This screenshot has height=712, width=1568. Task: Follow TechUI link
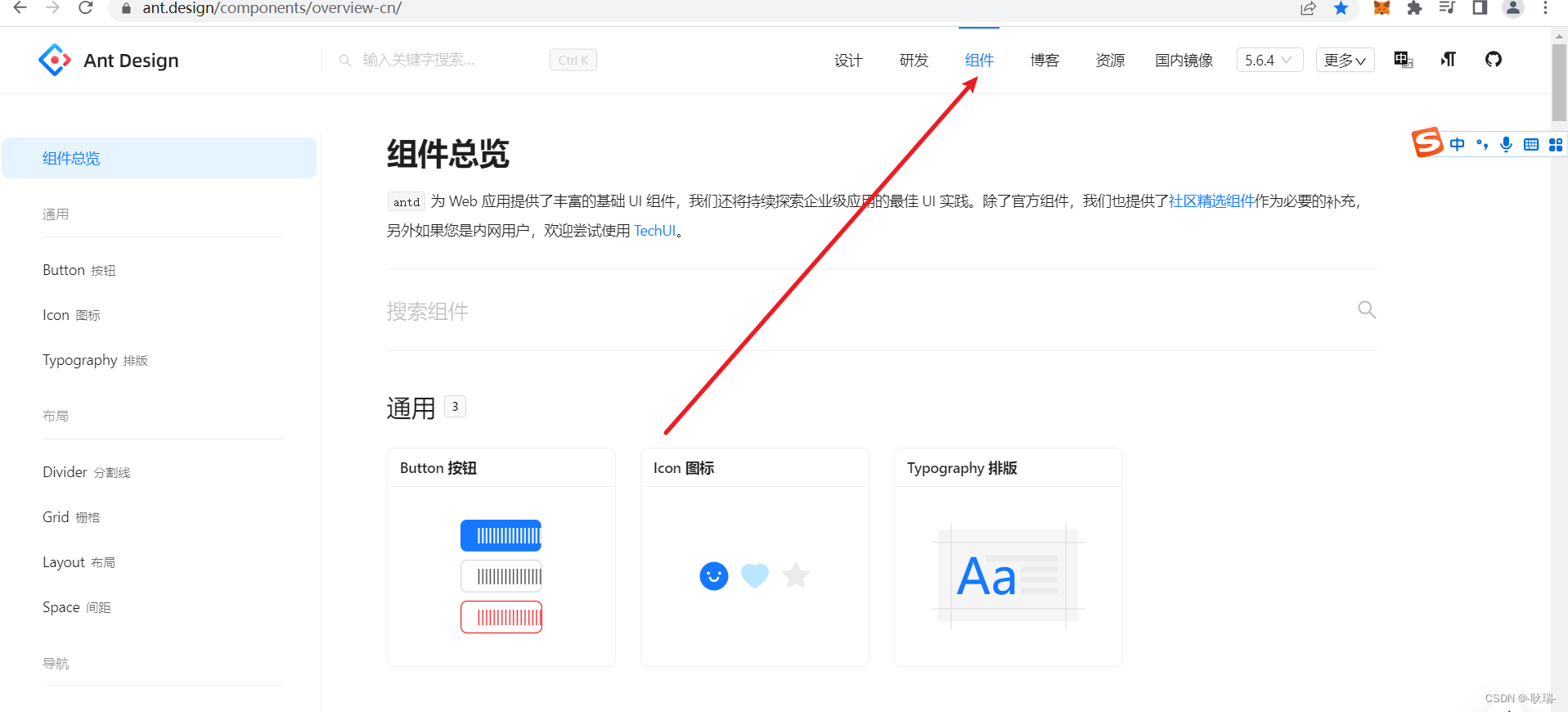[x=654, y=231]
